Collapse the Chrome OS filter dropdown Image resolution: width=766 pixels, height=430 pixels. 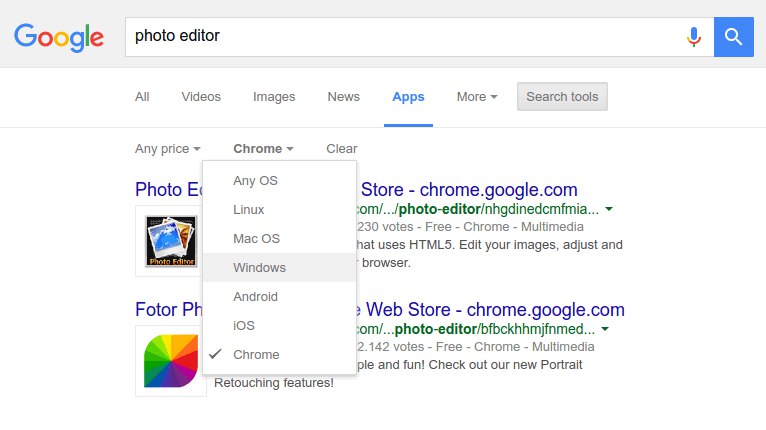pyautogui.click(x=263, y=149)
